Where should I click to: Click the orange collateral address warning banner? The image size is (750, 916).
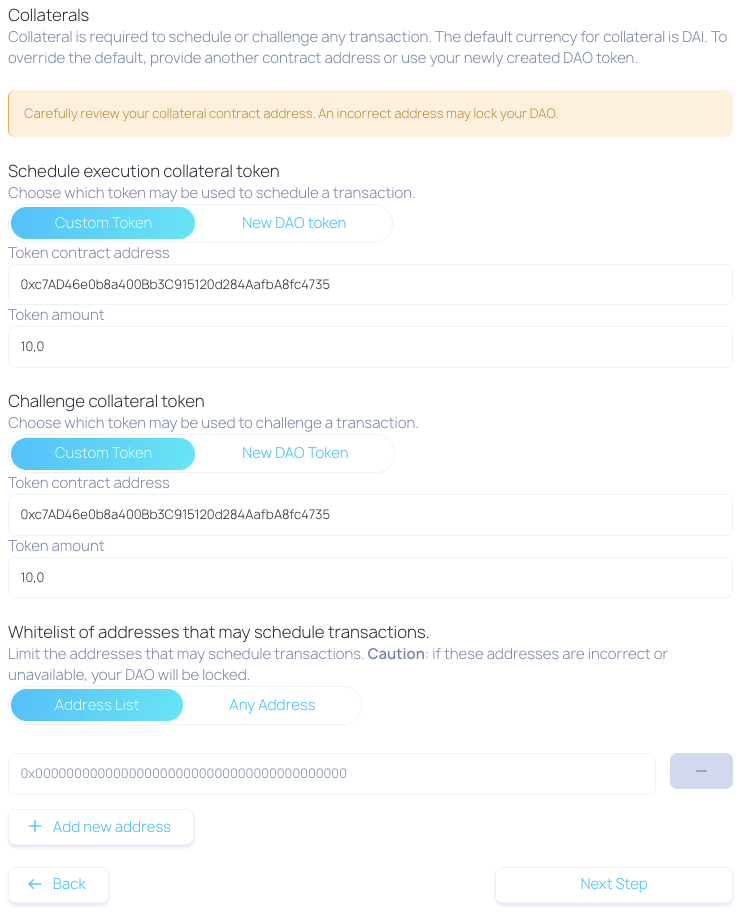370,114
